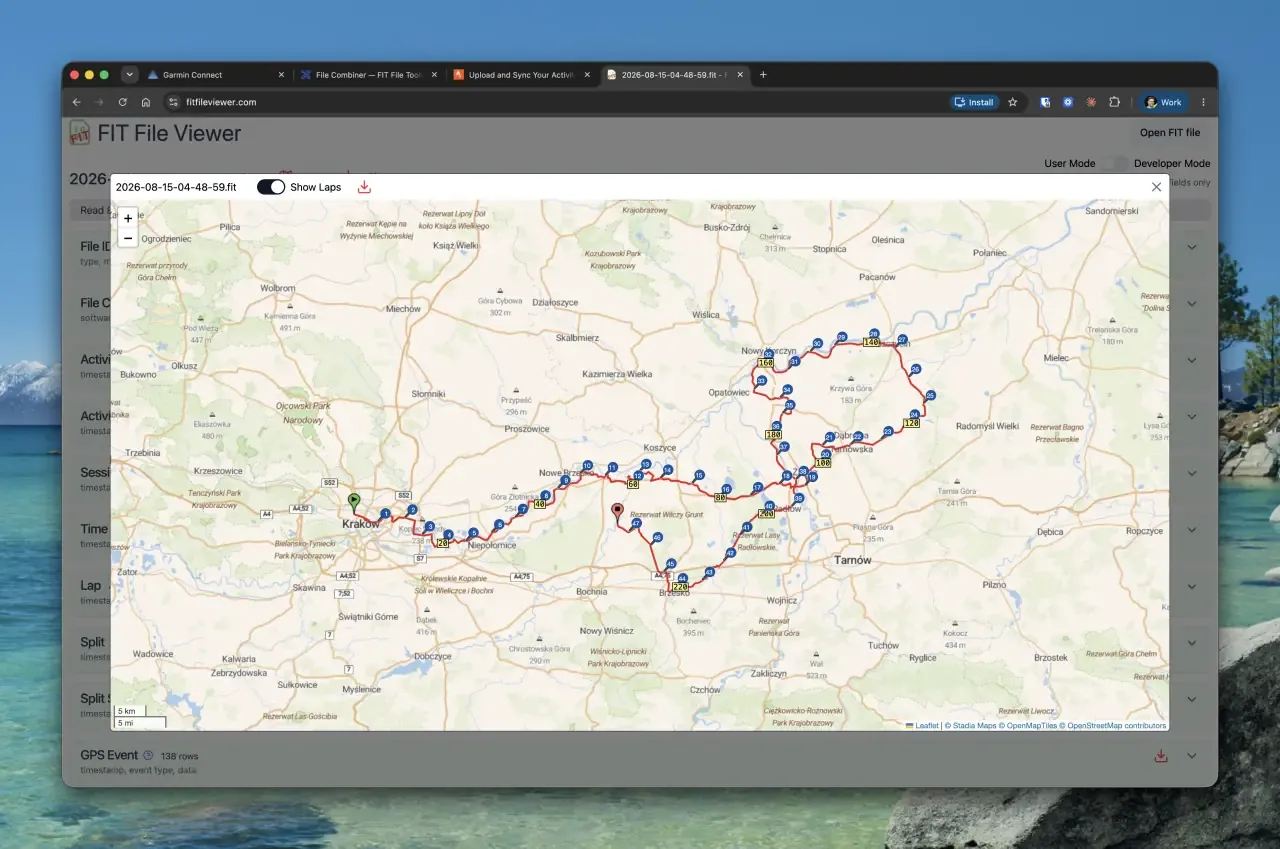Open the OpenStreetMap contributors link
The image size is (1280, 849).
[x=1116, y=726]
